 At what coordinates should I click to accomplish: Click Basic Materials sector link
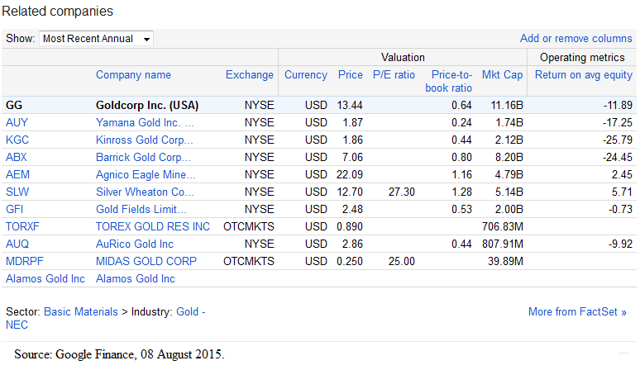tap(80, 312)
